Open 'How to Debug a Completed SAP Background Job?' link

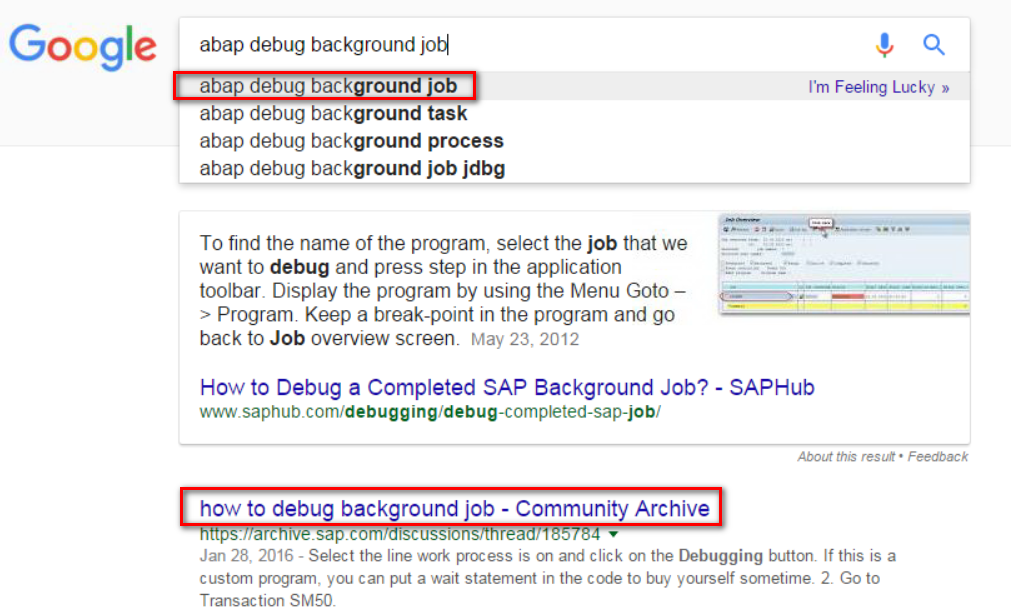tap(507, 387)
